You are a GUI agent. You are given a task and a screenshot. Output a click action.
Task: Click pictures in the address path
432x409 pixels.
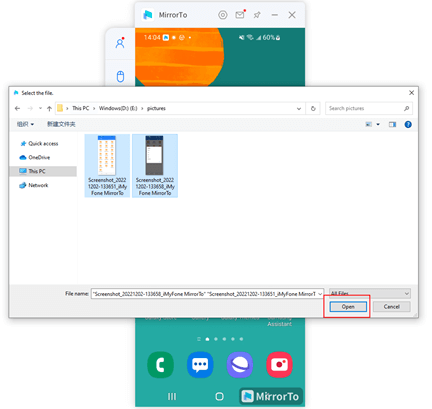click(156, 108)
